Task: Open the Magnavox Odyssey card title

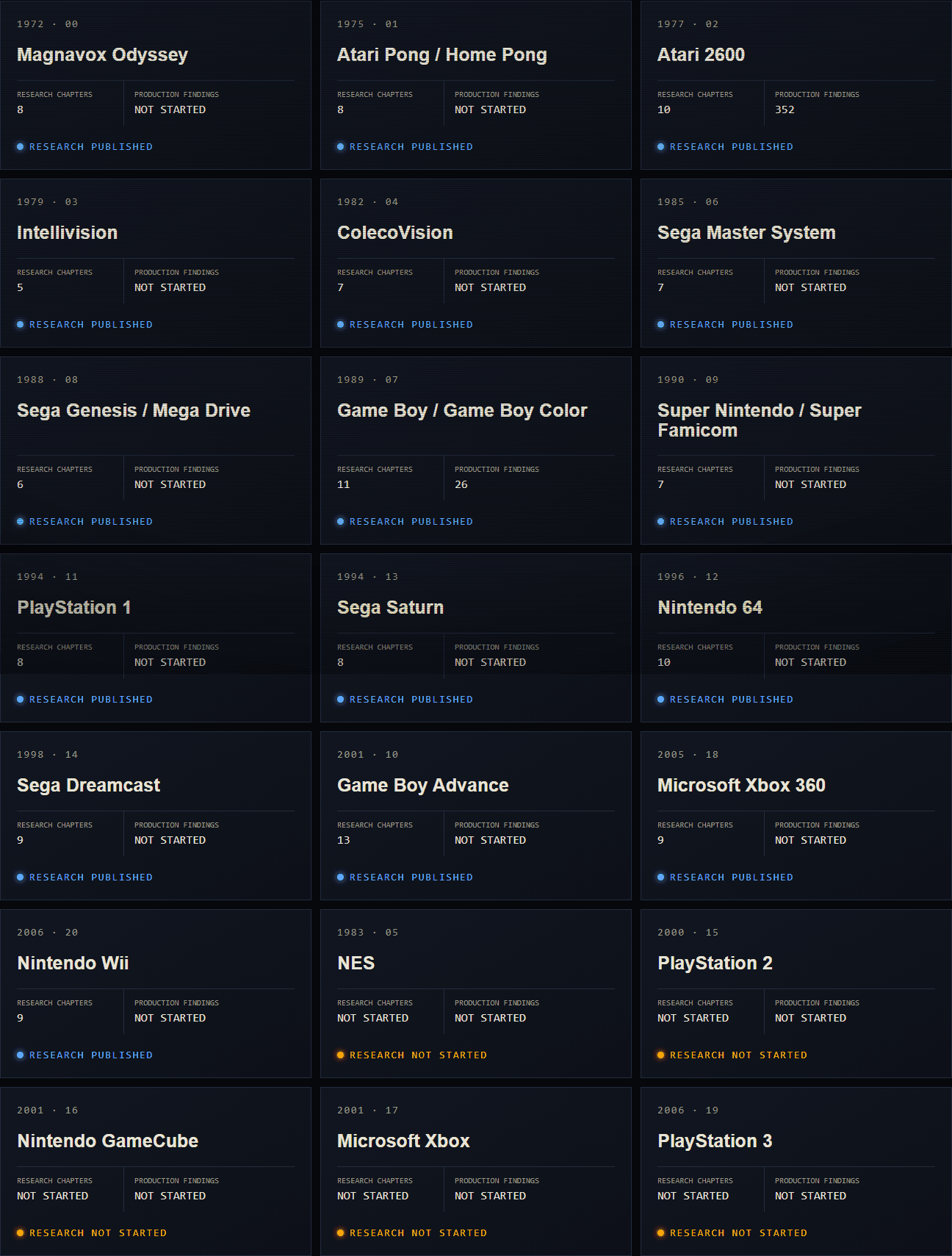Action: point(102,55)
